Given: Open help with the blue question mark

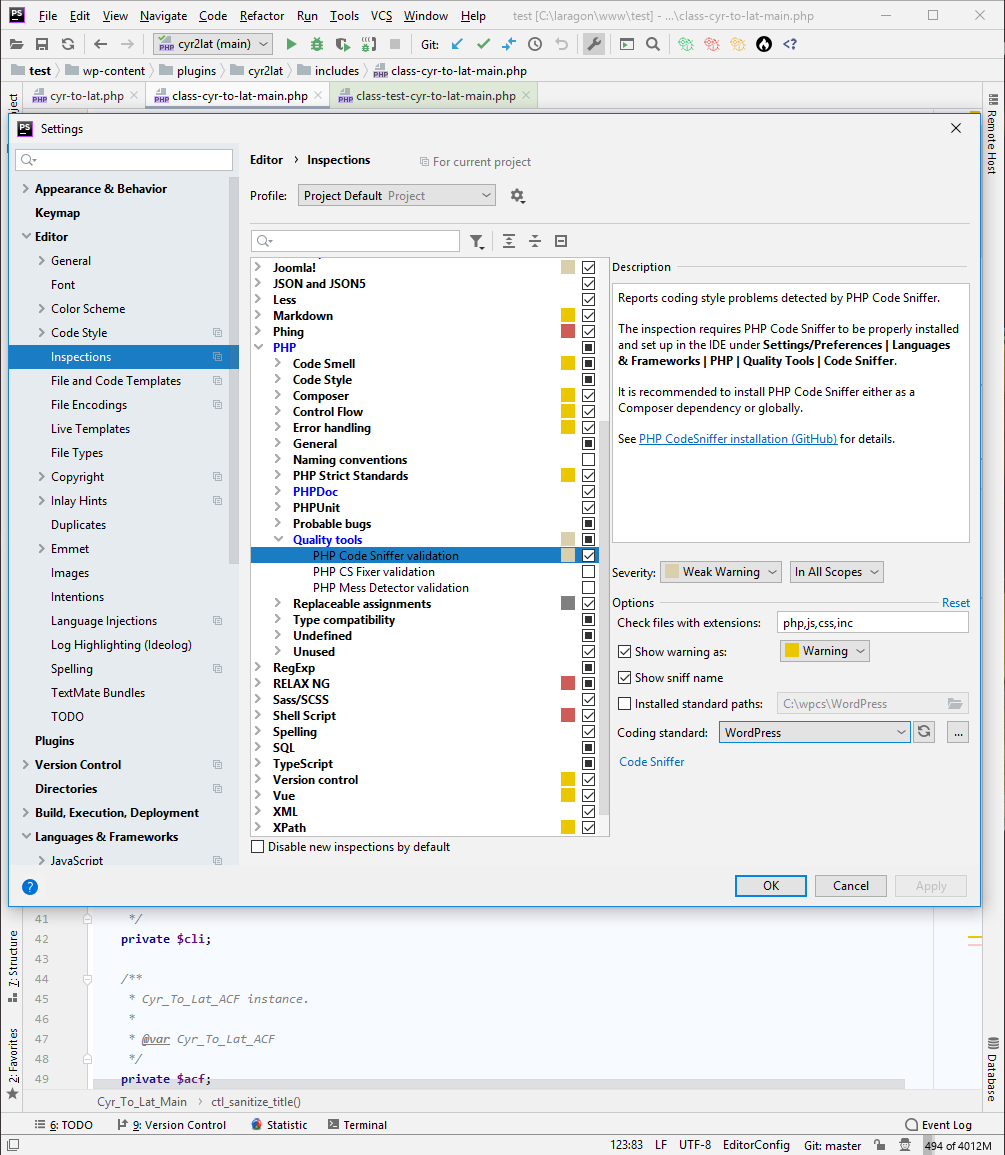Looking at the screenshot, I should 29,887.
